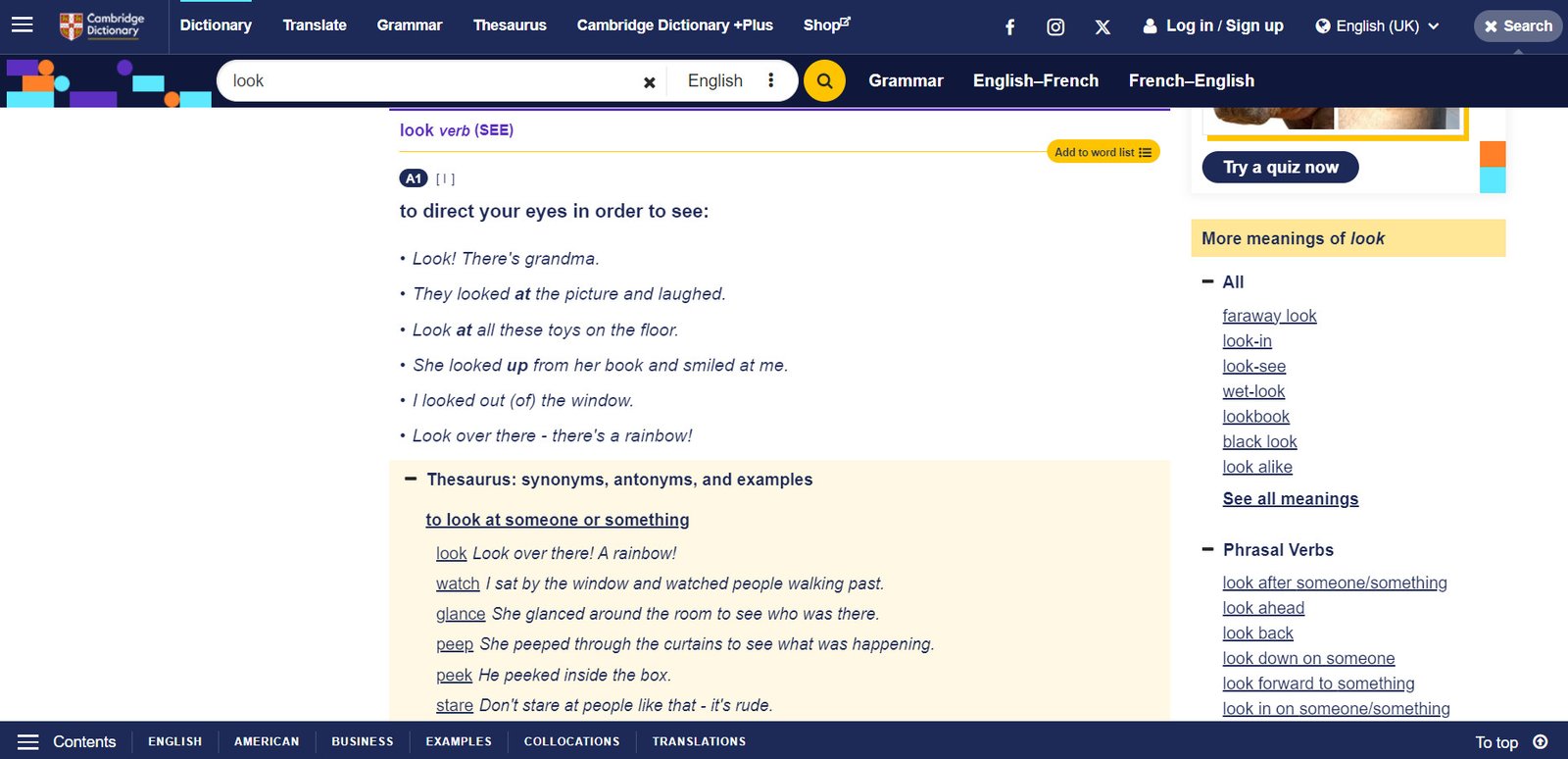Screen dimensions: 1568x759
Task: Click the To top arrow icon
Action: [1540, 742]
